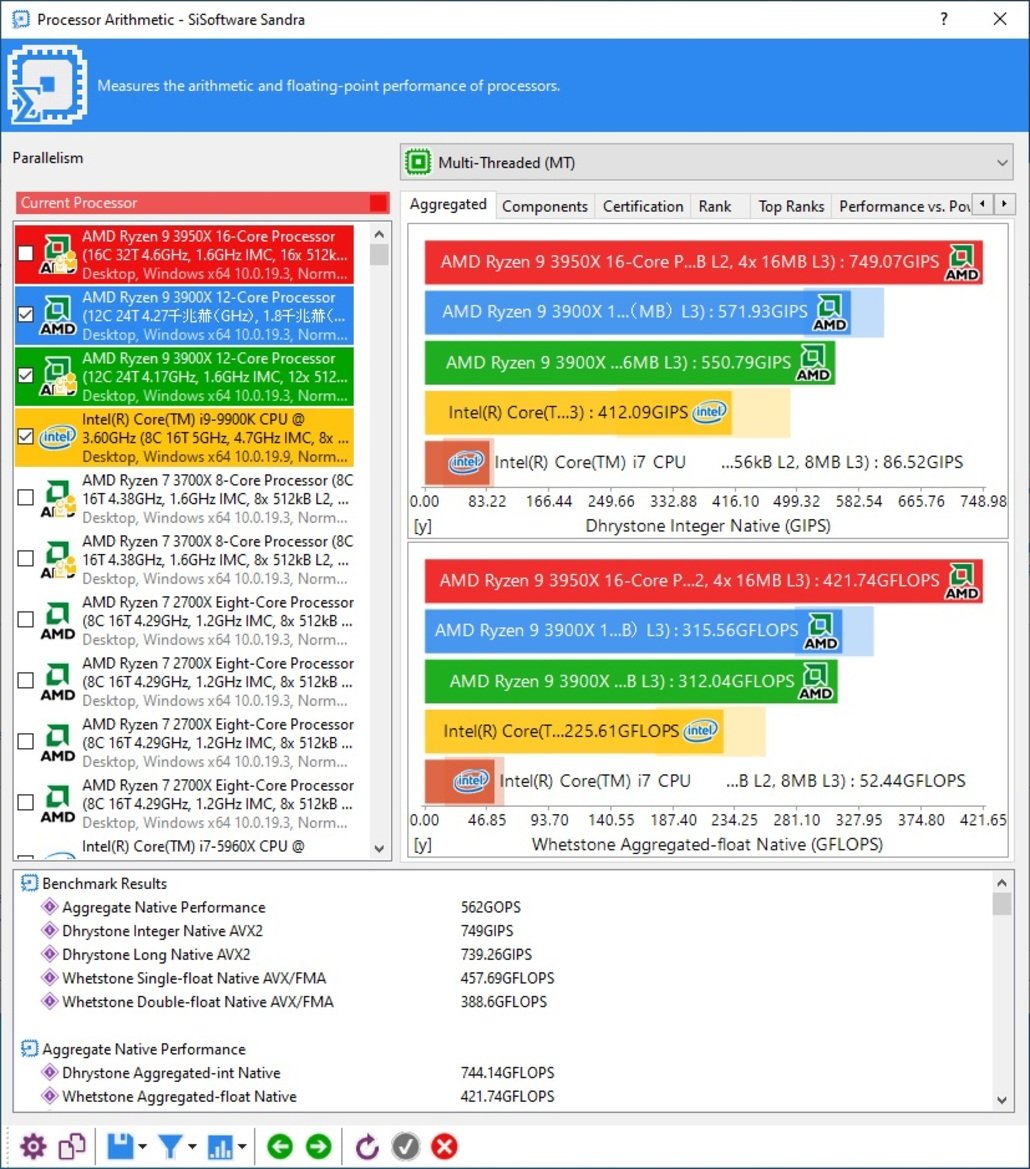Click the bar chart icon in toolbar
The height and width of the screenshot is (1169, 1030).
point(221,1146)
